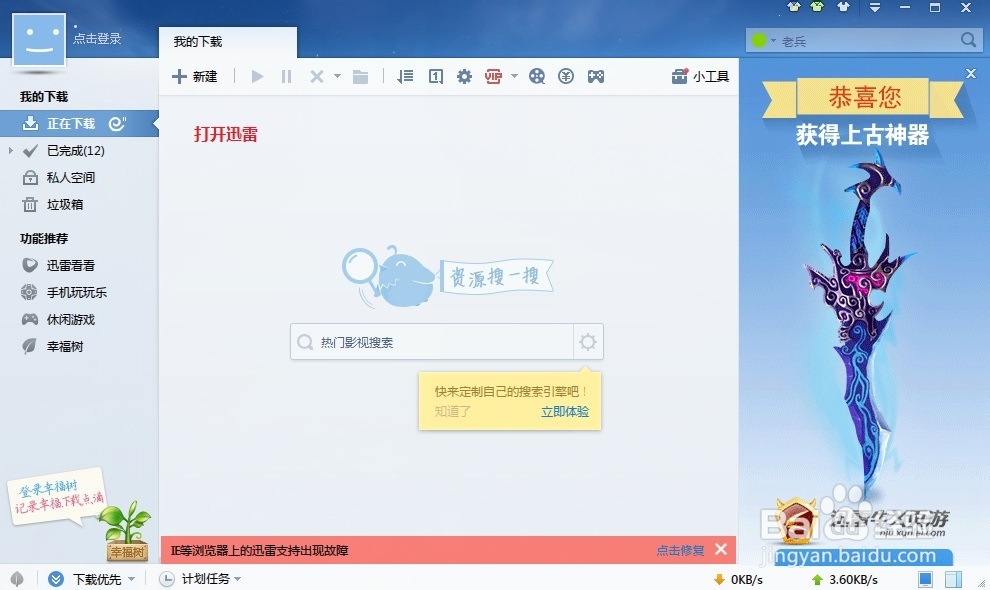Screen dimensions: 990x590
Task: Click the 资源搜一搜 mascot banner
Action: [x=447, y=276]
